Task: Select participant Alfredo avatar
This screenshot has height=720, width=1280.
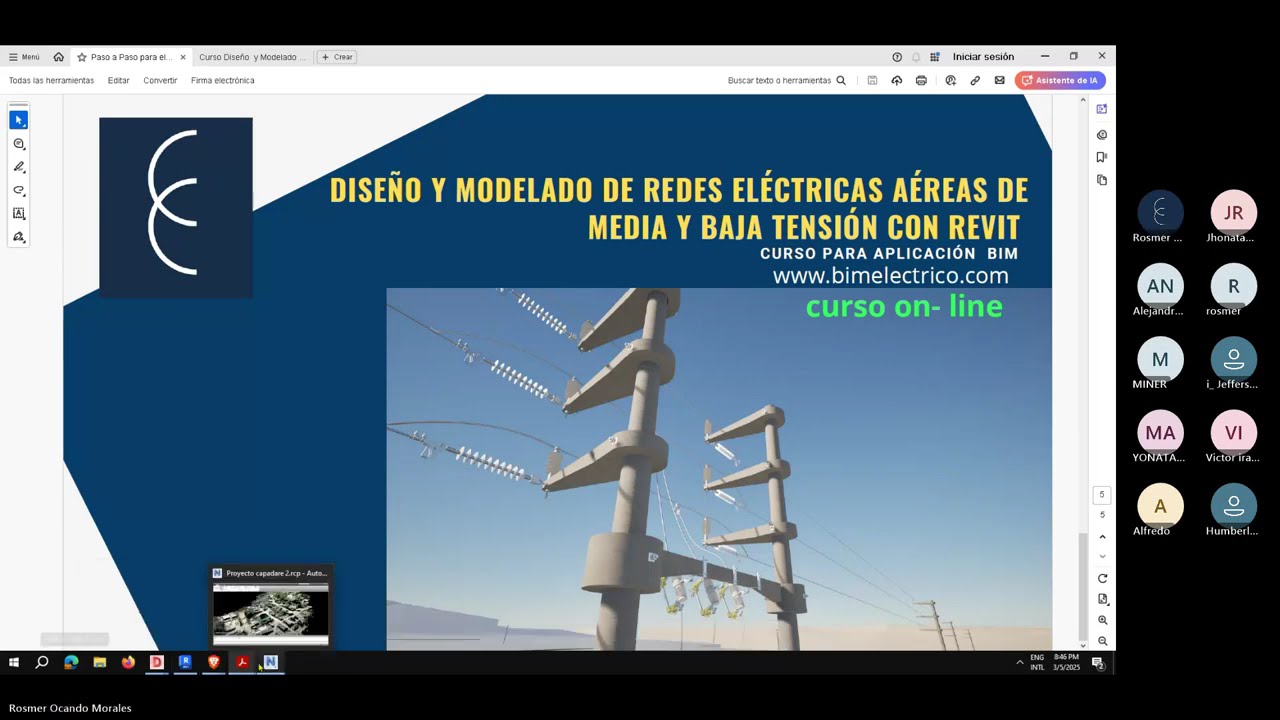Action: (x=1160, y=506)
